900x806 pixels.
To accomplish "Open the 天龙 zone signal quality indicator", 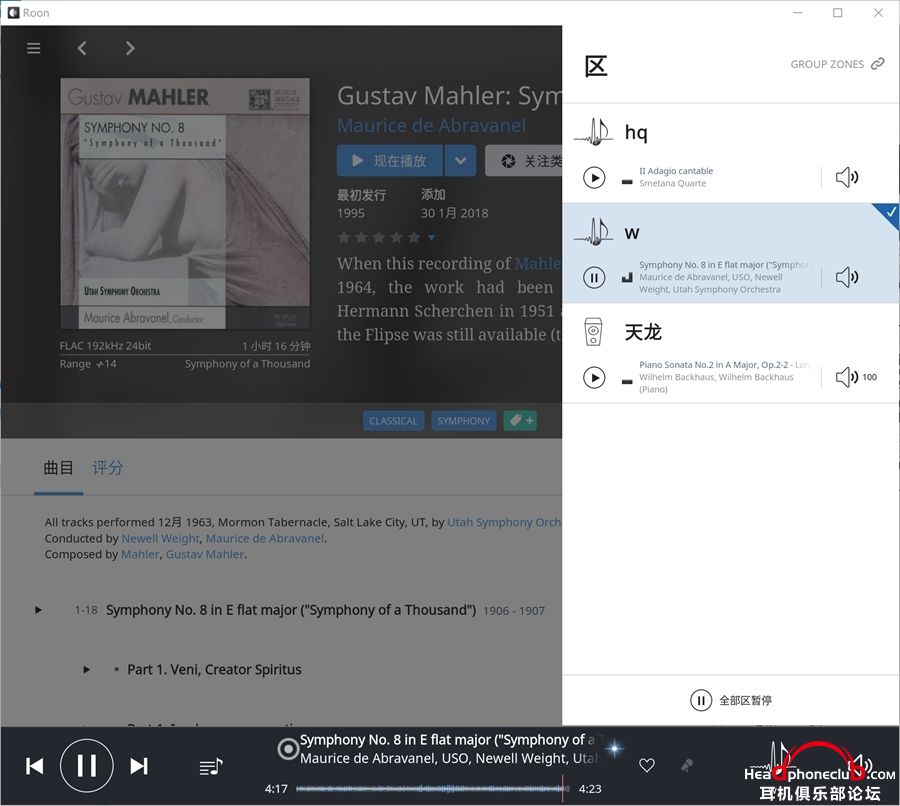I will 627,381.
